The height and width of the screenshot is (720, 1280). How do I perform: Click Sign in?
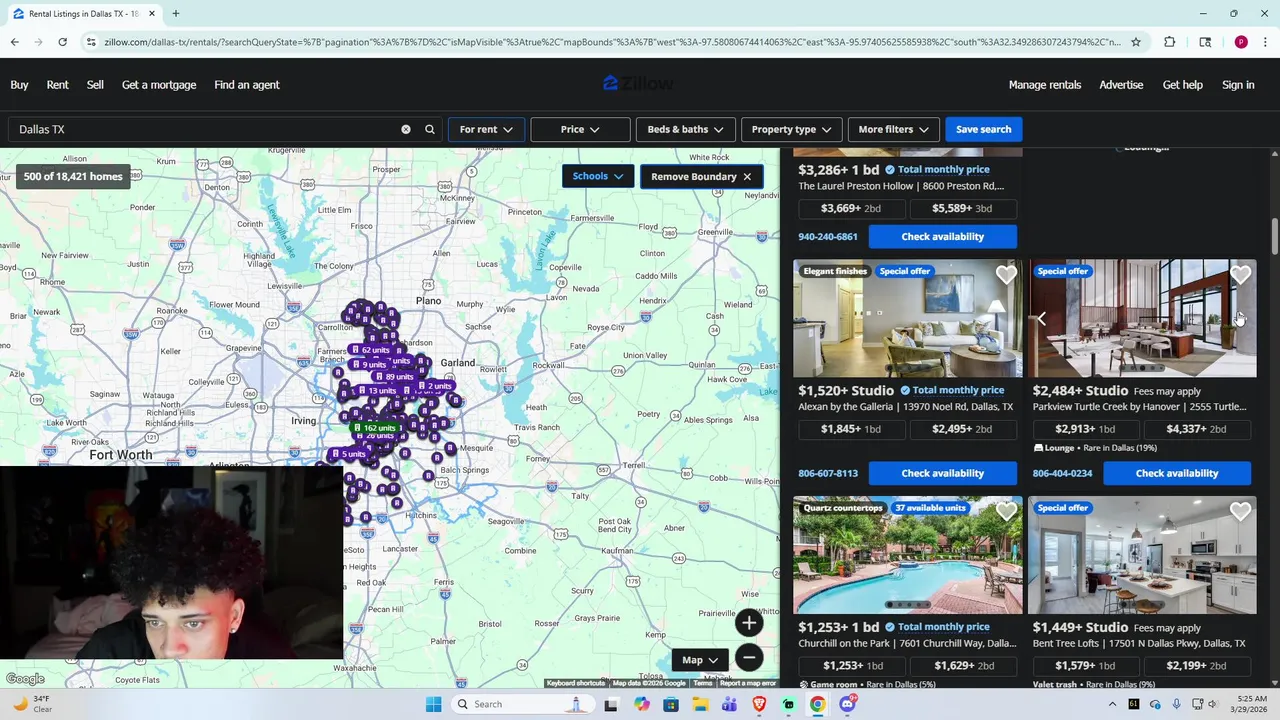tap(1238, 85)
